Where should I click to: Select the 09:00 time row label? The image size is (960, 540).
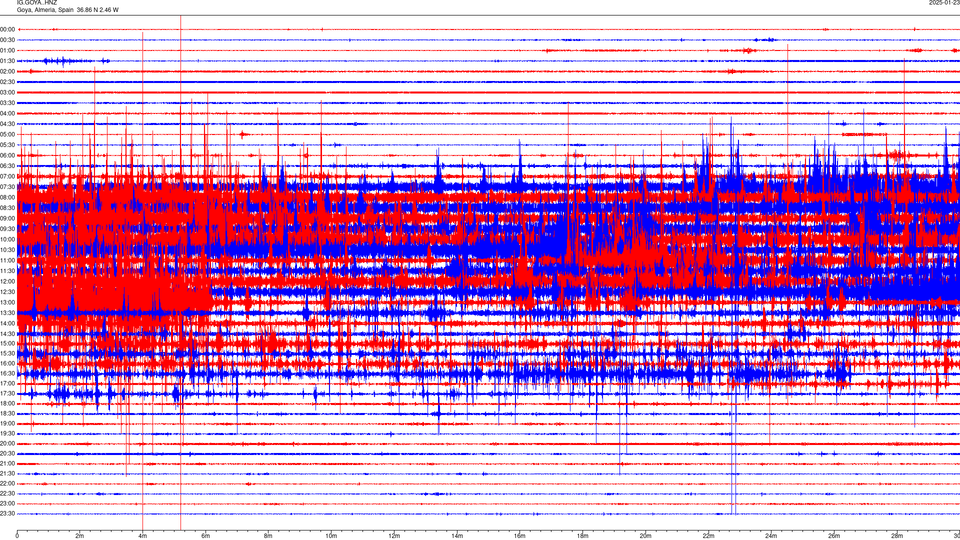coord(7,219)
